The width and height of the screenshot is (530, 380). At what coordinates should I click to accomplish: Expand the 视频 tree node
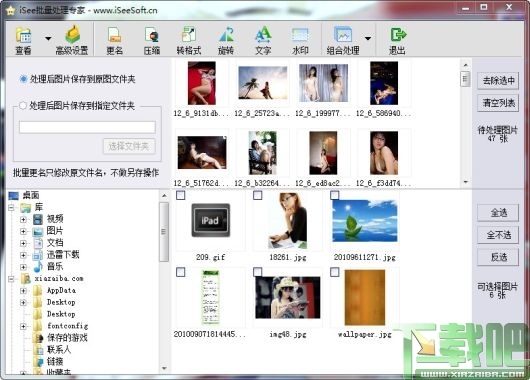pyautogui.click(x=23, y=219)
